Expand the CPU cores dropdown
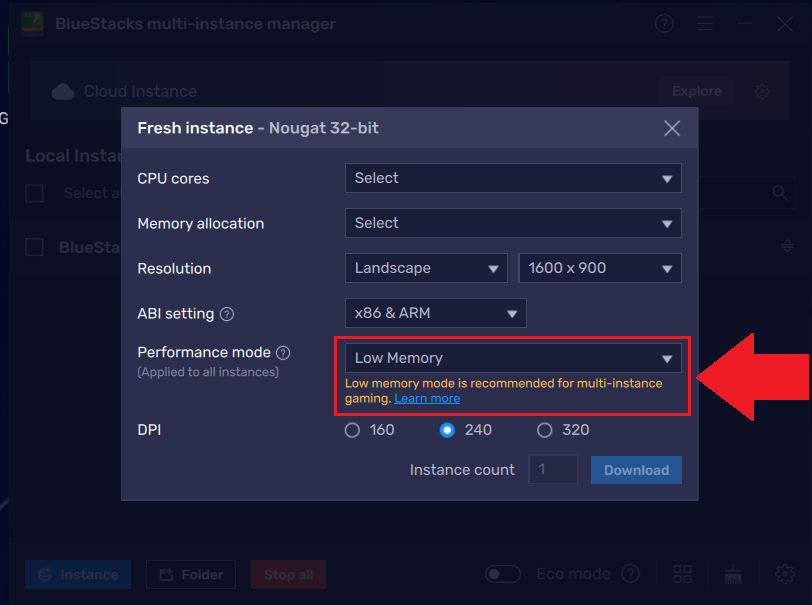812x605 pixels. pyautogui.click(x=513, y=178)
